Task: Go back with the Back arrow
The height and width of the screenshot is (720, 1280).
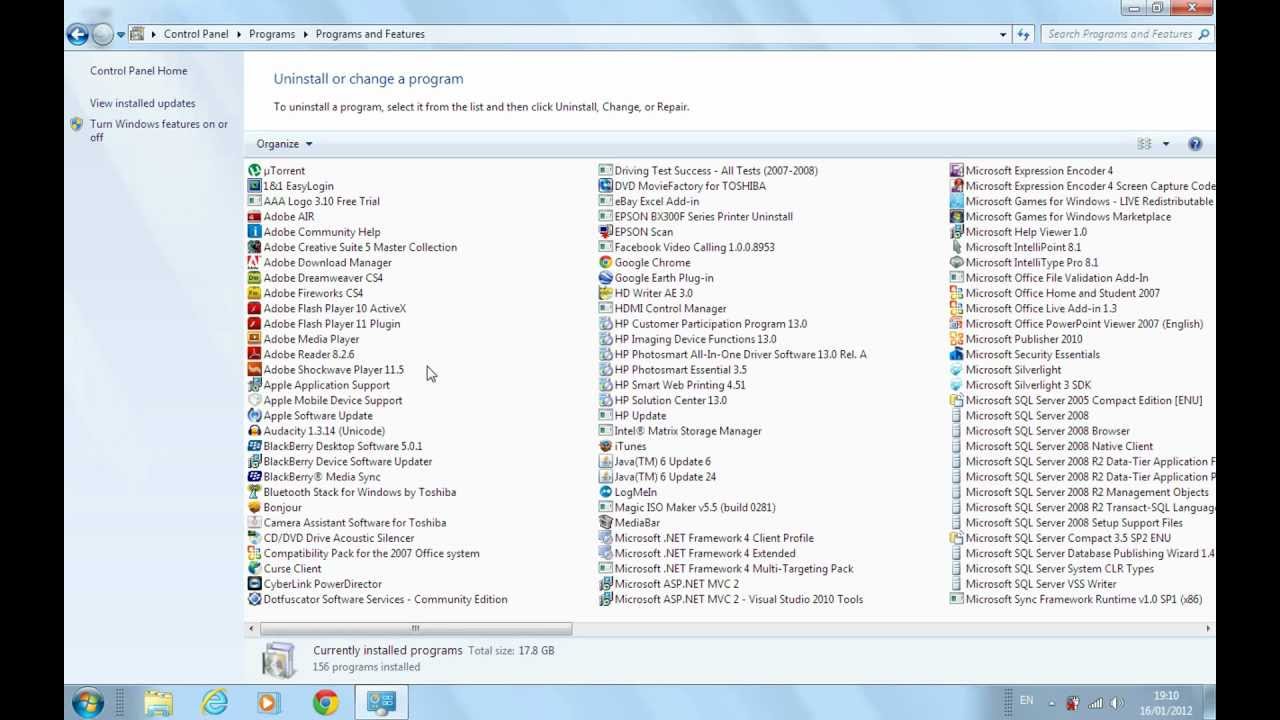Action: click(78, 34)
